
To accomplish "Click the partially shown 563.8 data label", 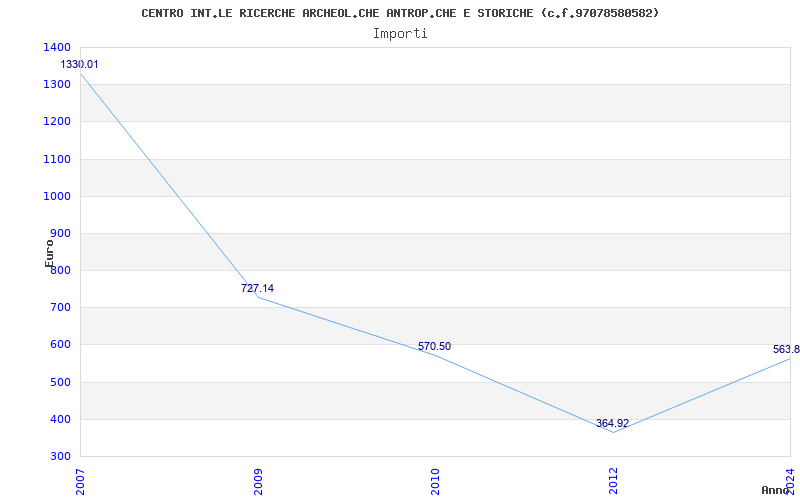I will coord(786,349).
